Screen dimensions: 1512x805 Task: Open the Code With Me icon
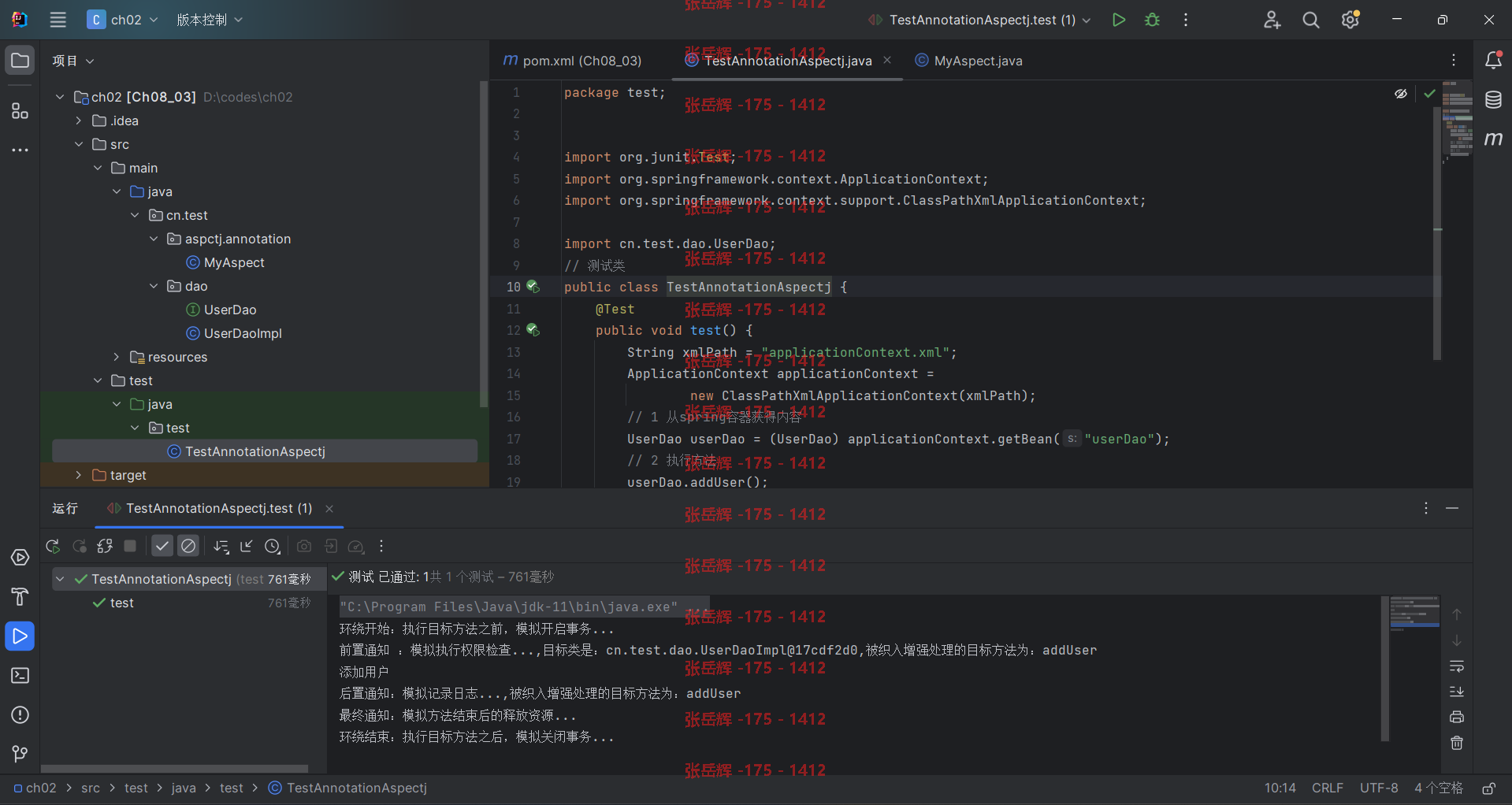coord(1272,20)
